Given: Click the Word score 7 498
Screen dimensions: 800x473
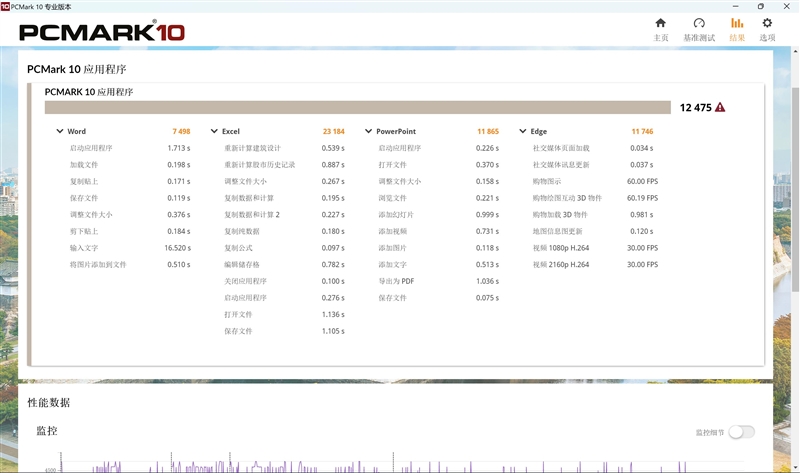Looking at the screenshot, I should [181, 131].
